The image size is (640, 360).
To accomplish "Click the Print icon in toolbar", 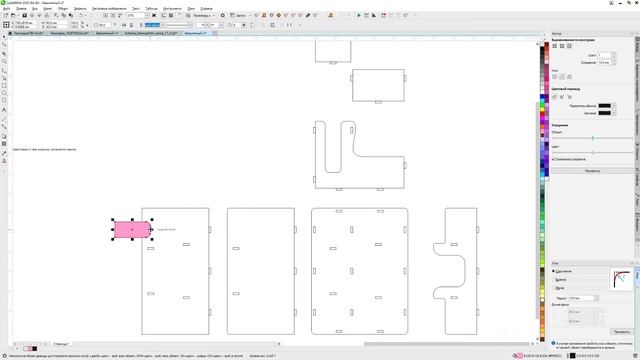I will pyautogui.click(x=47, y=16).
